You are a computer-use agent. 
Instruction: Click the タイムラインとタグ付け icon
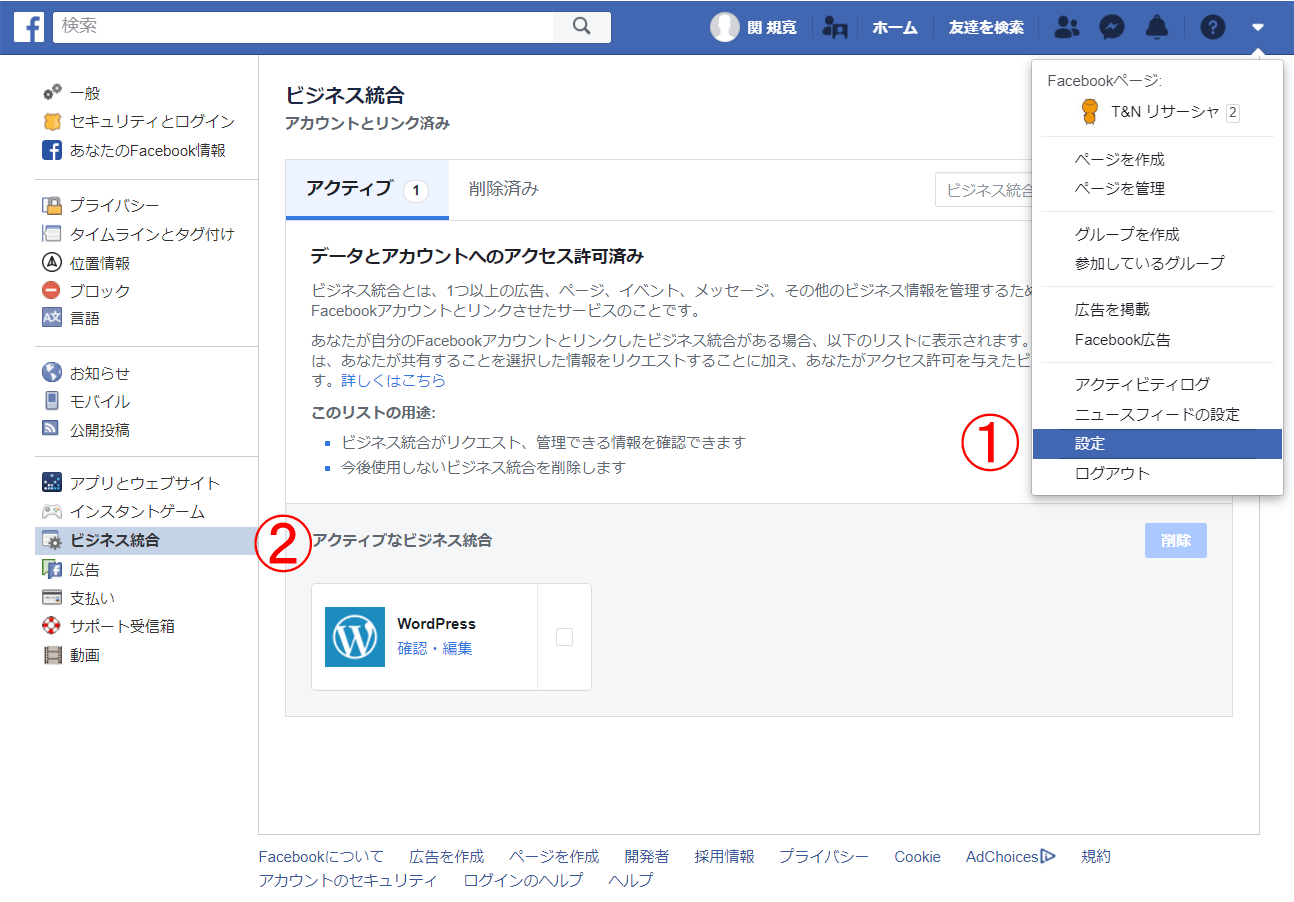pyautogui.click(x=52, y=234)
